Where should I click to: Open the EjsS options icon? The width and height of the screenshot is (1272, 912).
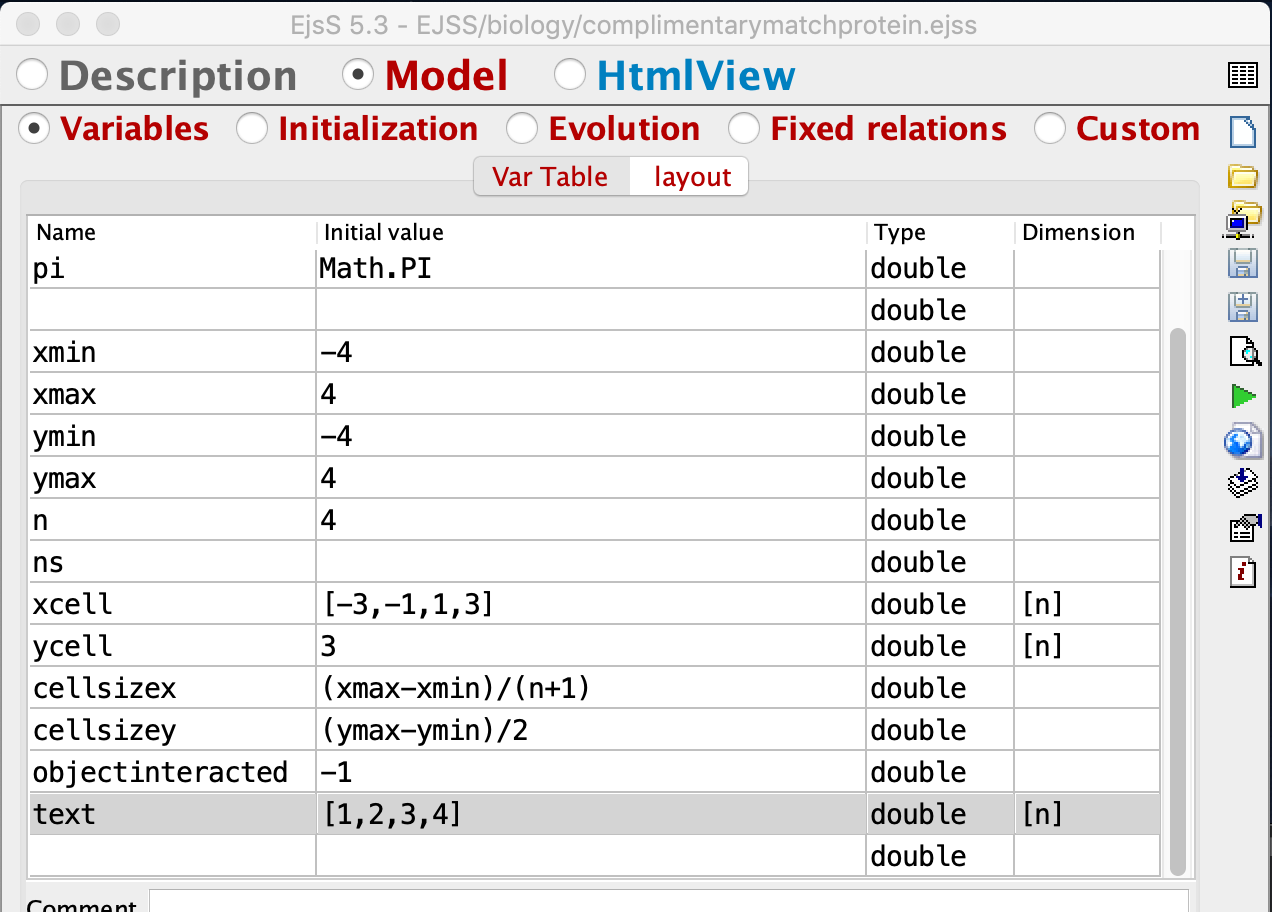[x=1242, y=528]
